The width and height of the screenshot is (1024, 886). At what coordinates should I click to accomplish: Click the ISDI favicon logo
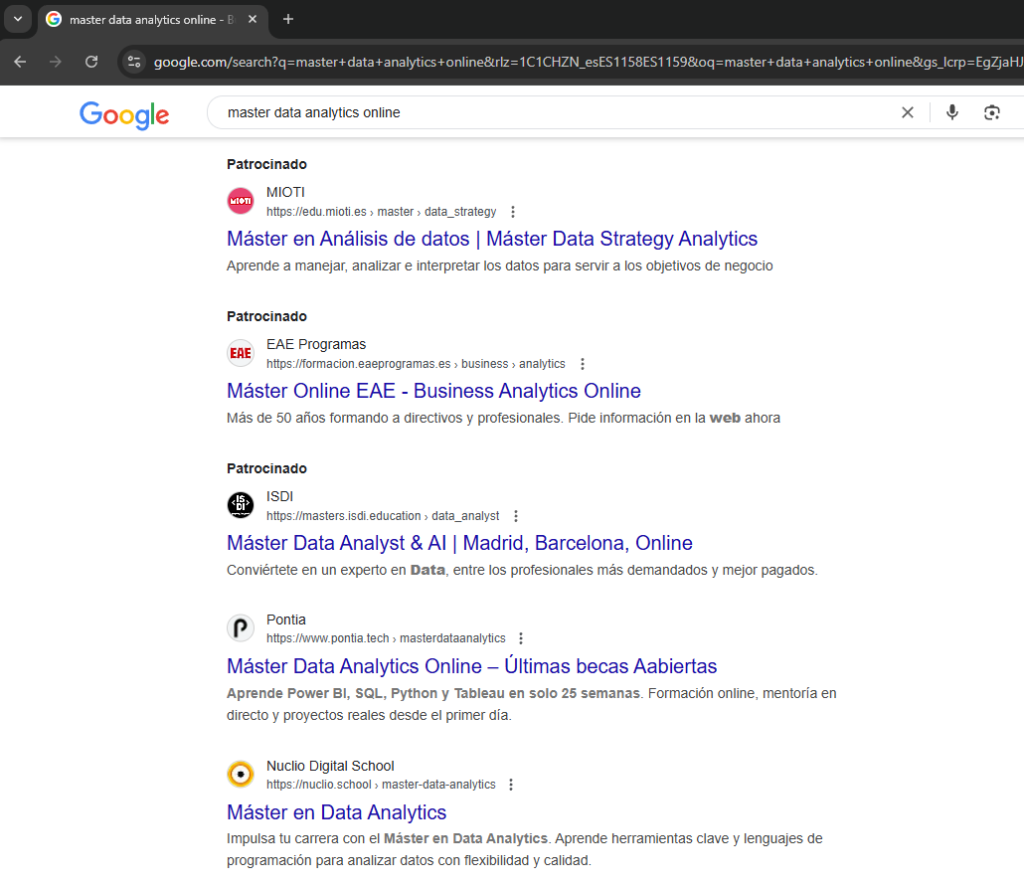click(240, 505)
